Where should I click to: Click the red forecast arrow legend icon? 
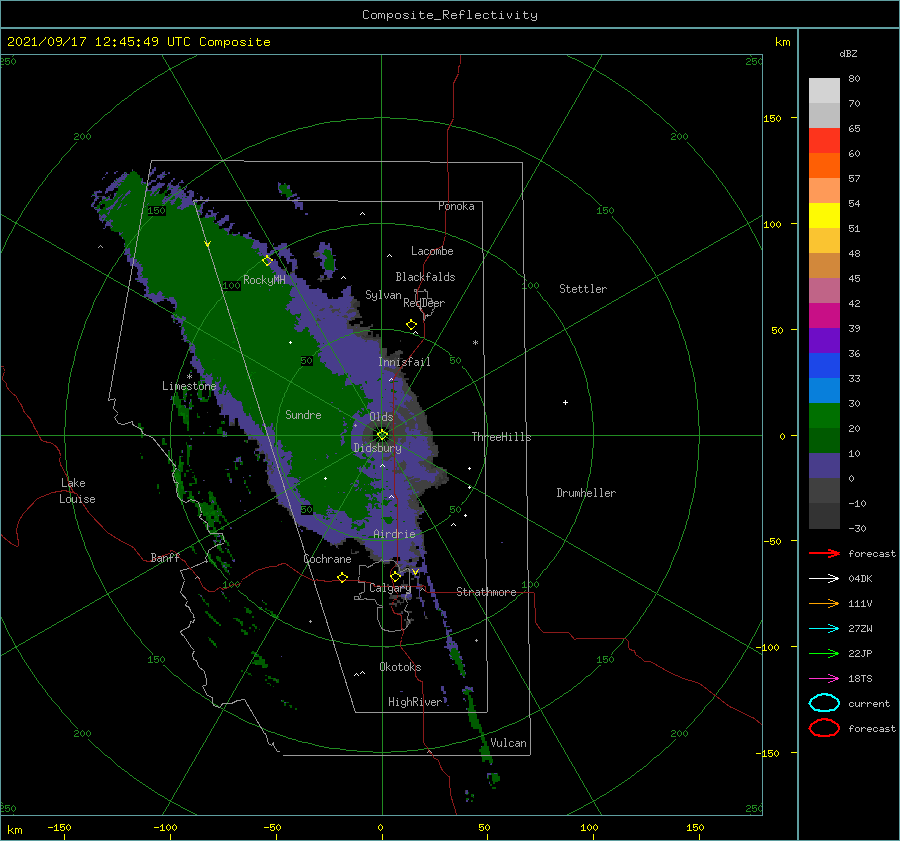pyautogui.click(x=824, y=553)
